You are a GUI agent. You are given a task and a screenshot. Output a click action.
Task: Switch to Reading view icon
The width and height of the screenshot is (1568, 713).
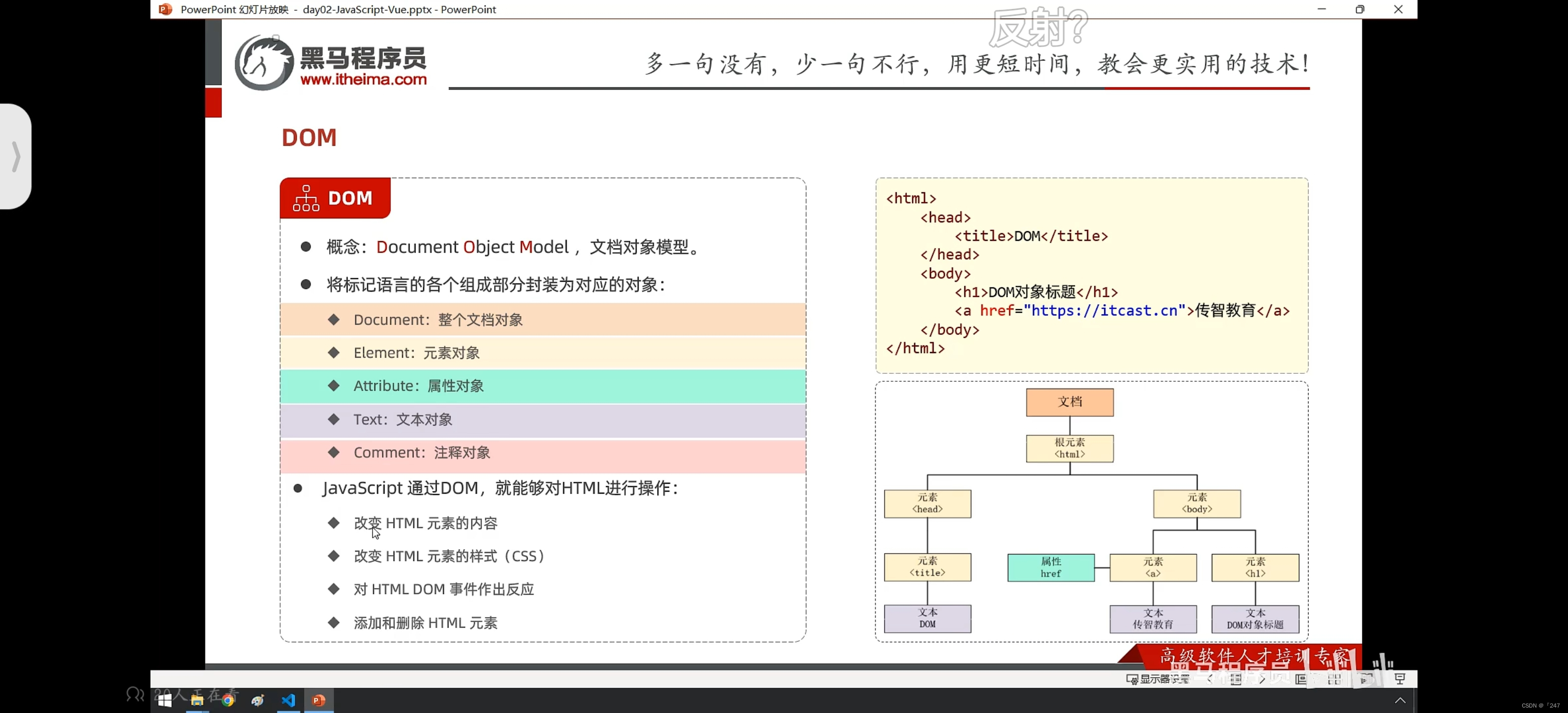pos(1367,679)
